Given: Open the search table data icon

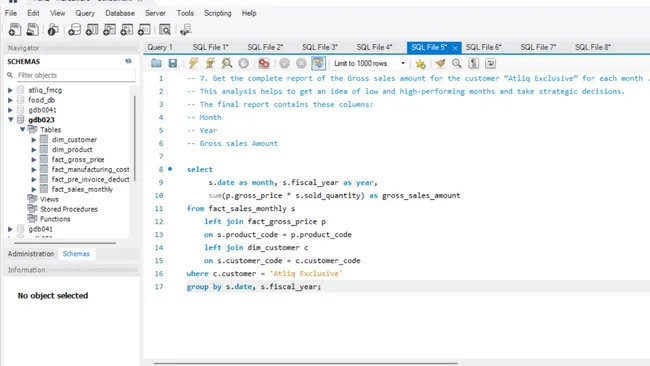Looking at the screenshot, I should (x=165, y=30).
